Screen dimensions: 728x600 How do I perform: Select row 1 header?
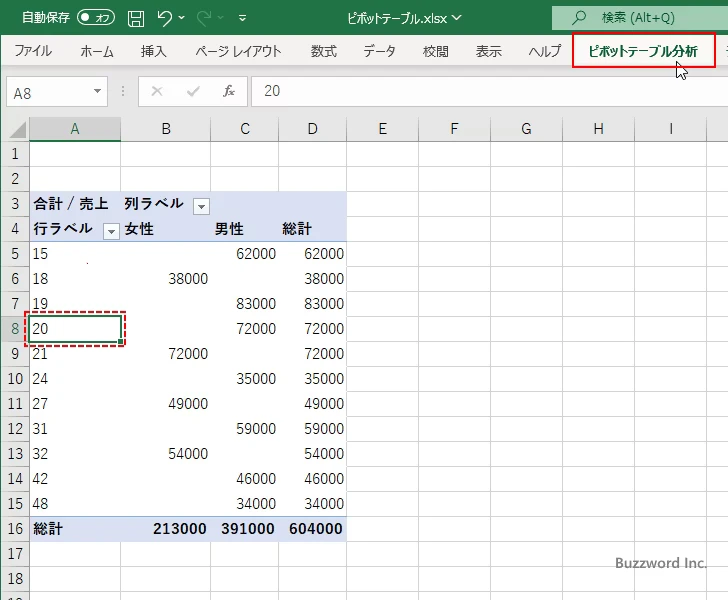(x=15, y=154)
